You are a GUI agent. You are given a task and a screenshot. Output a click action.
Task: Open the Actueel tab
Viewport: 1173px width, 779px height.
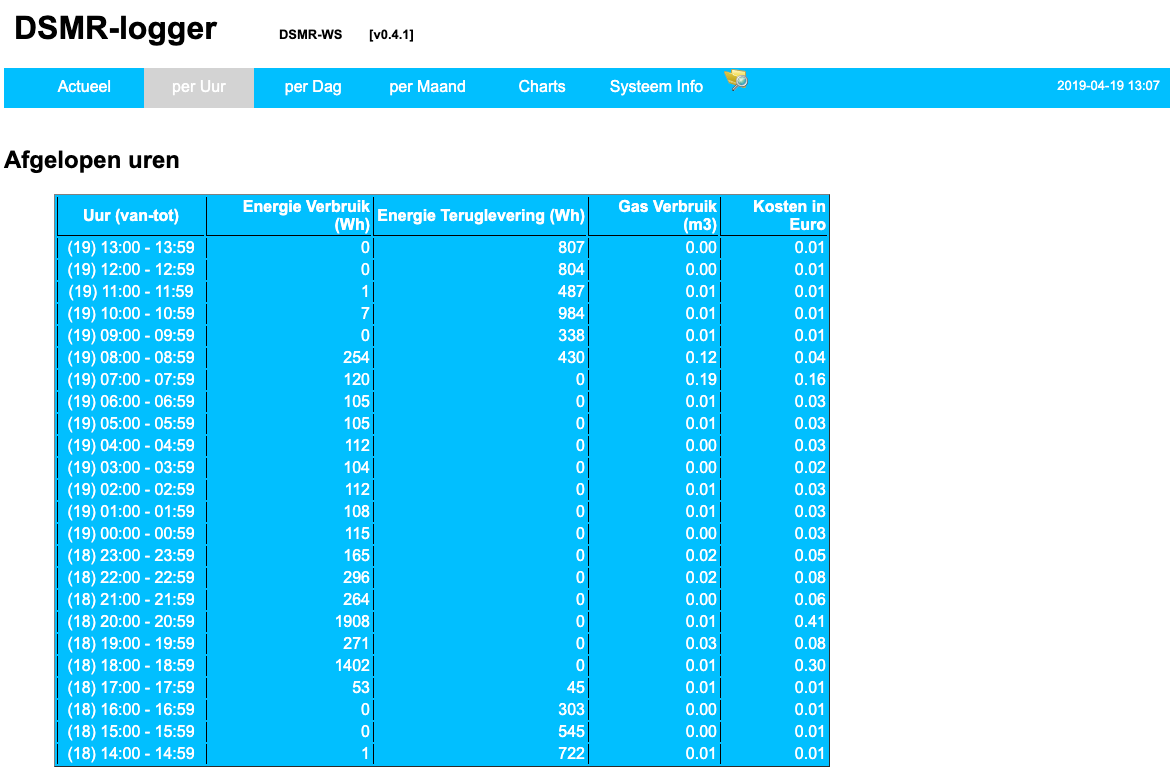tap(84, 87)
